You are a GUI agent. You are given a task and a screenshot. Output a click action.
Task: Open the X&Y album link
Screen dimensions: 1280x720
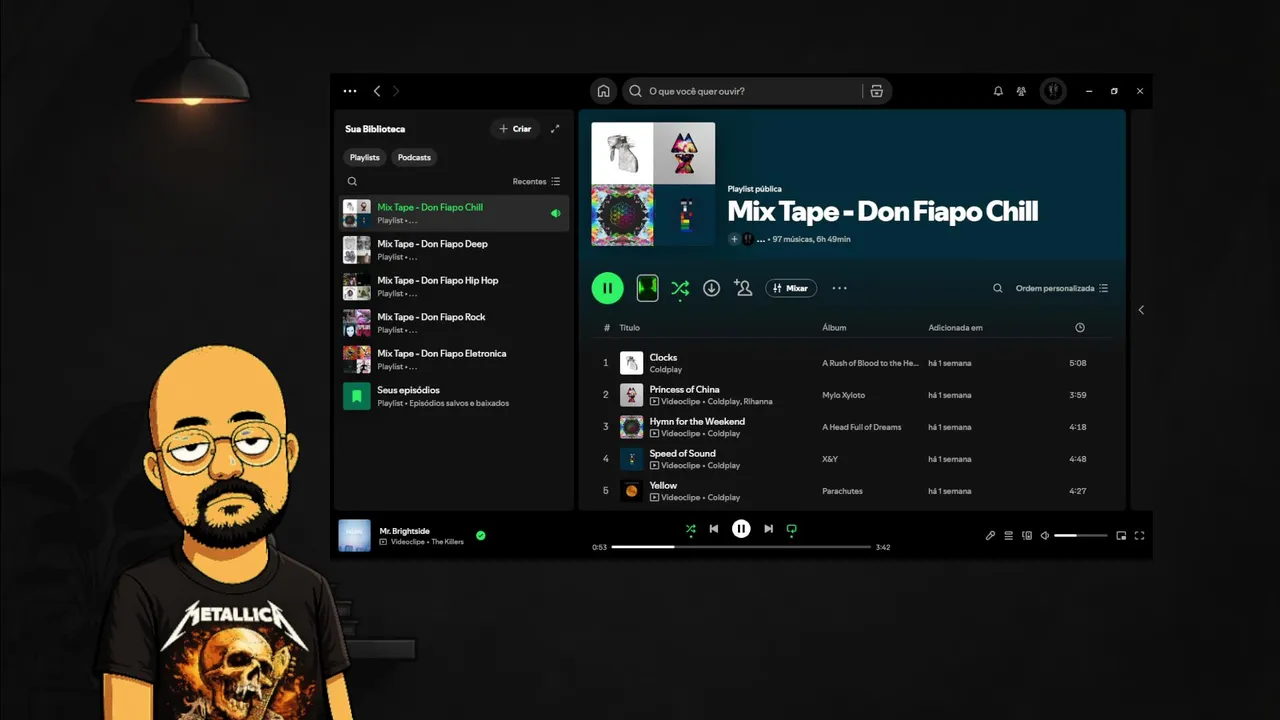(x=830, y=459)
